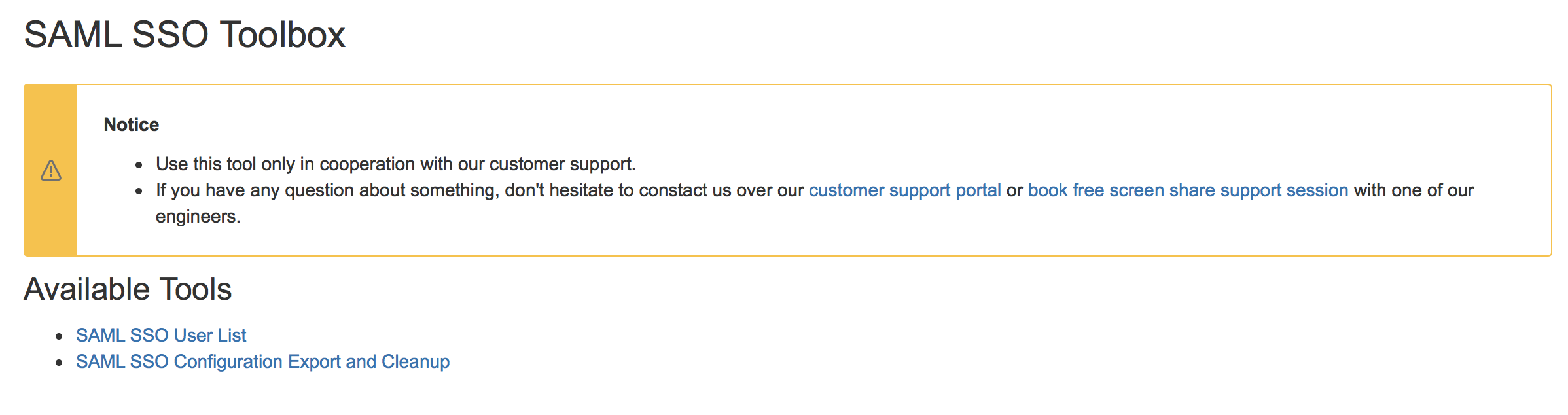Viewport: 1568px width, 415px height.
Task: Click the word "engineers." in the notice
Action: [x=198, y=217]
